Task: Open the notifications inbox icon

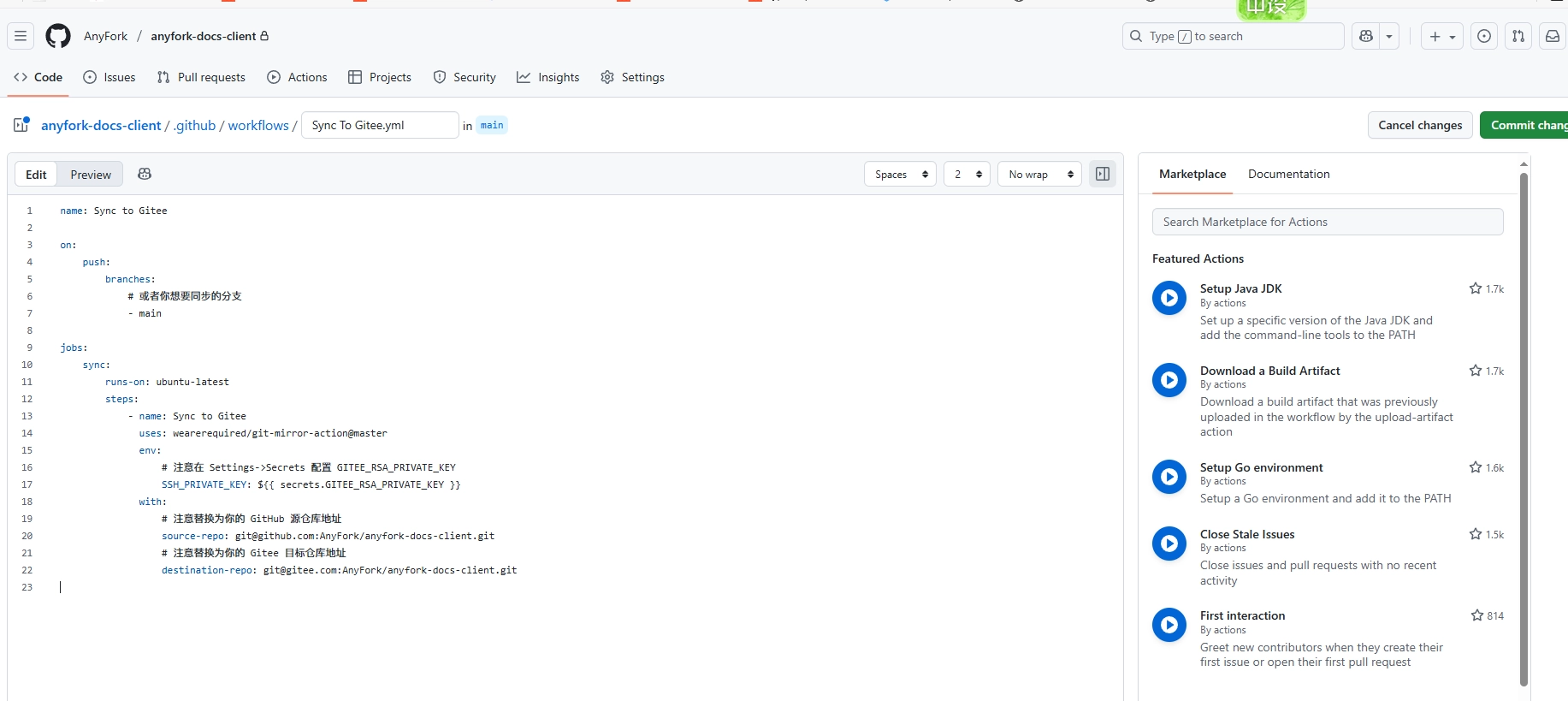Action: [1552, 36]
